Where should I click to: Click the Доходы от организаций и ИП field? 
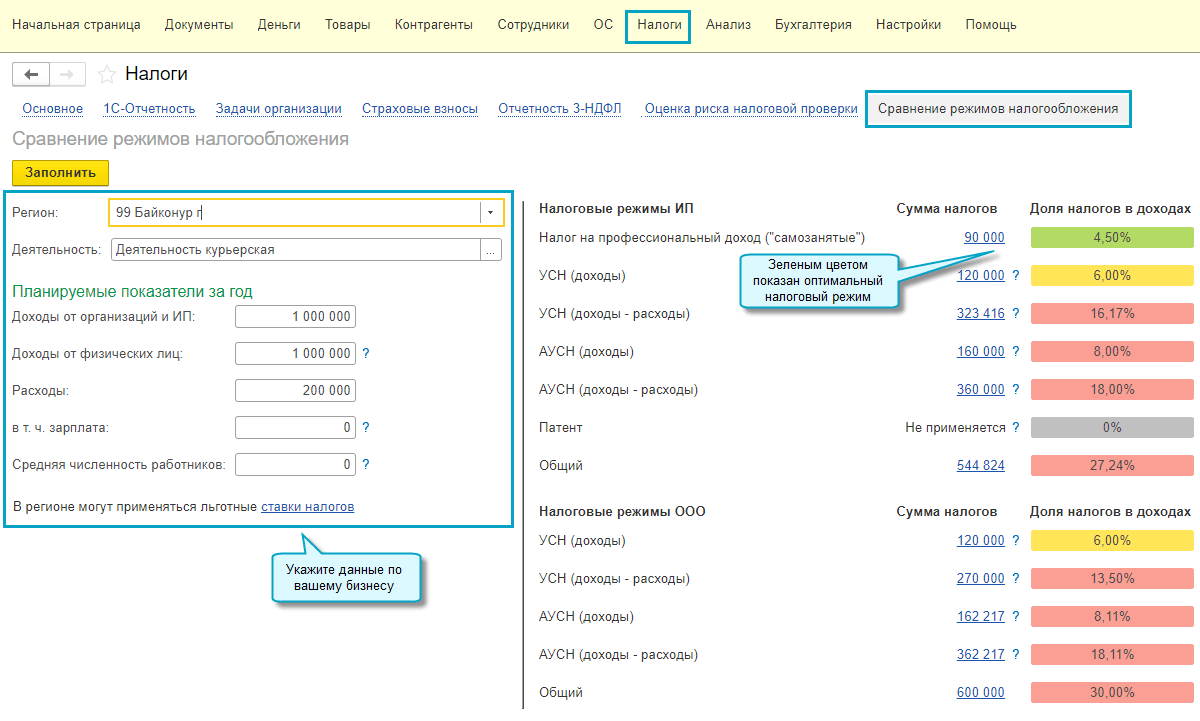point(295,317)
